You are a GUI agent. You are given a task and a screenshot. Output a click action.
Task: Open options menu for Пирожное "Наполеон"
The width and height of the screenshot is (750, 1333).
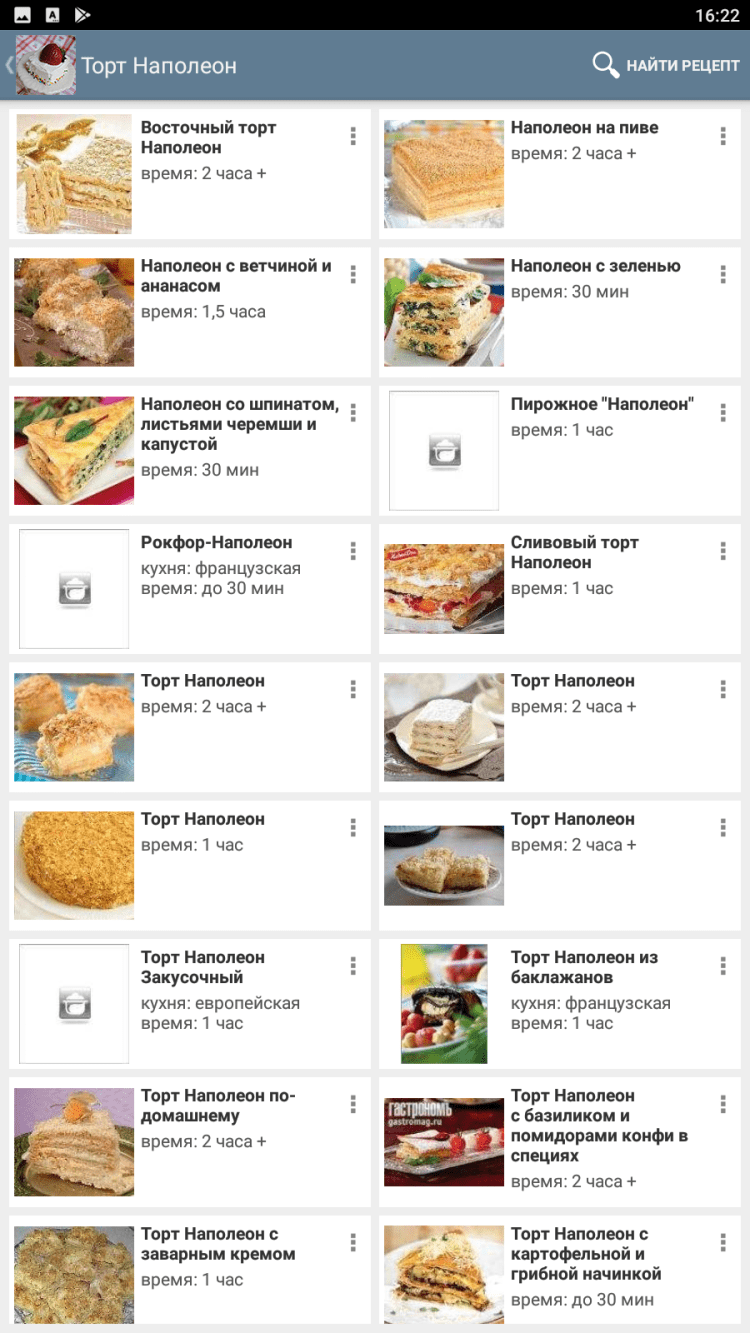[x=723, y=413]
